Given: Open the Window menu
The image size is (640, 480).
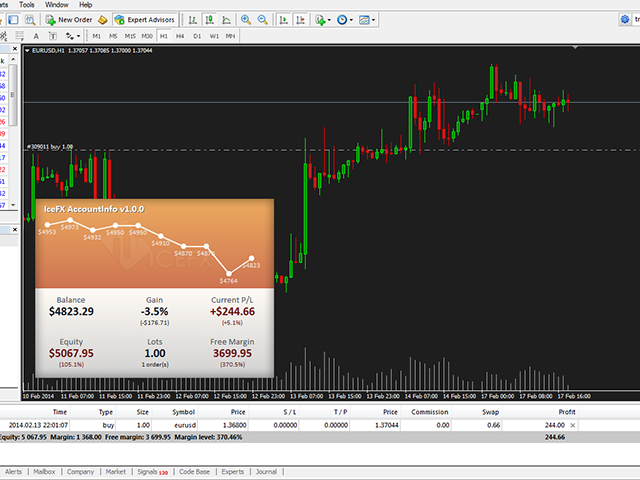Looking at the screenshot, I should pos(56,5).
